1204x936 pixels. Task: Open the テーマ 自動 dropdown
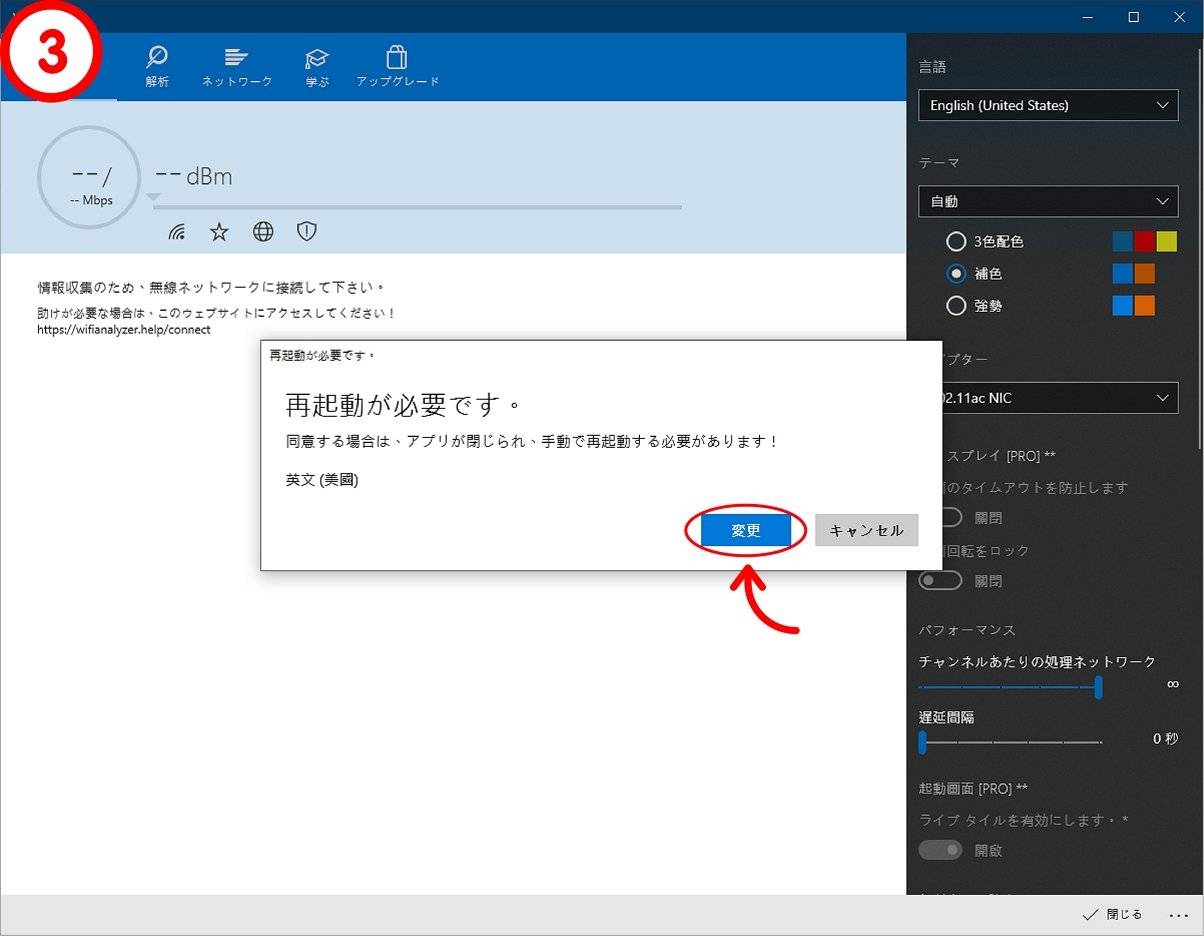click(x=1048, y=201)
